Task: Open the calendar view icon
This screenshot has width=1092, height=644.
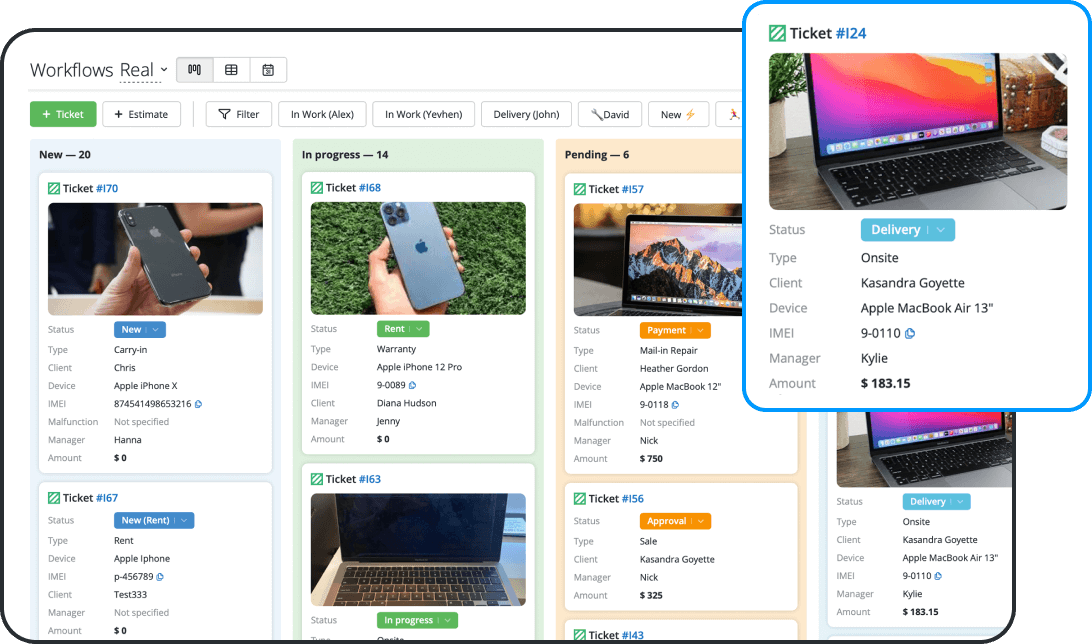Action: point(267,69)
